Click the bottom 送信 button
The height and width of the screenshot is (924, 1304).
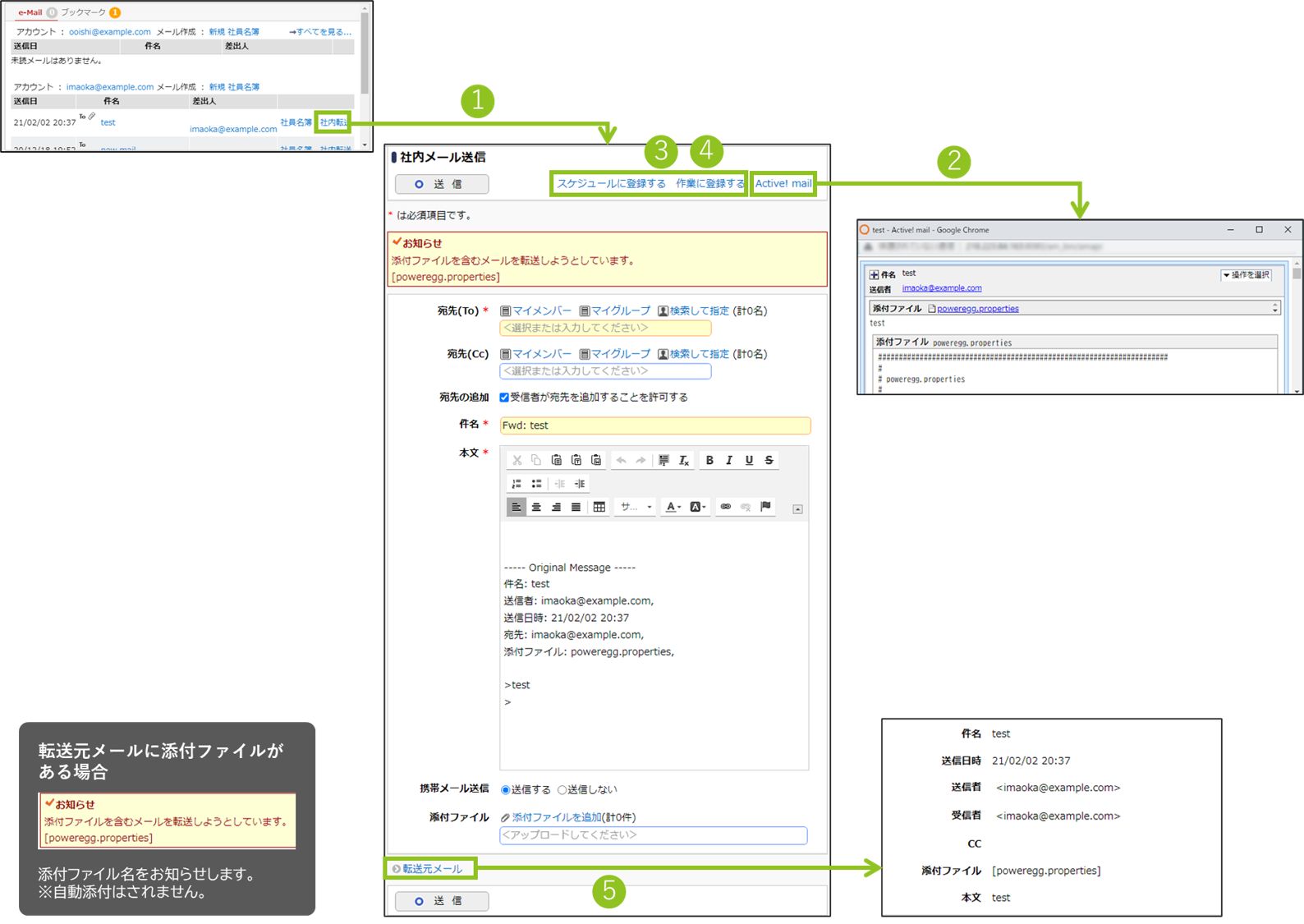click(442, 901)
